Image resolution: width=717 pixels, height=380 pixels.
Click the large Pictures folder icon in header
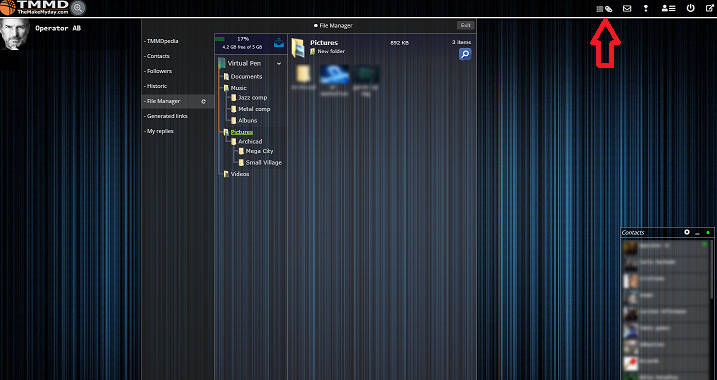299,48
